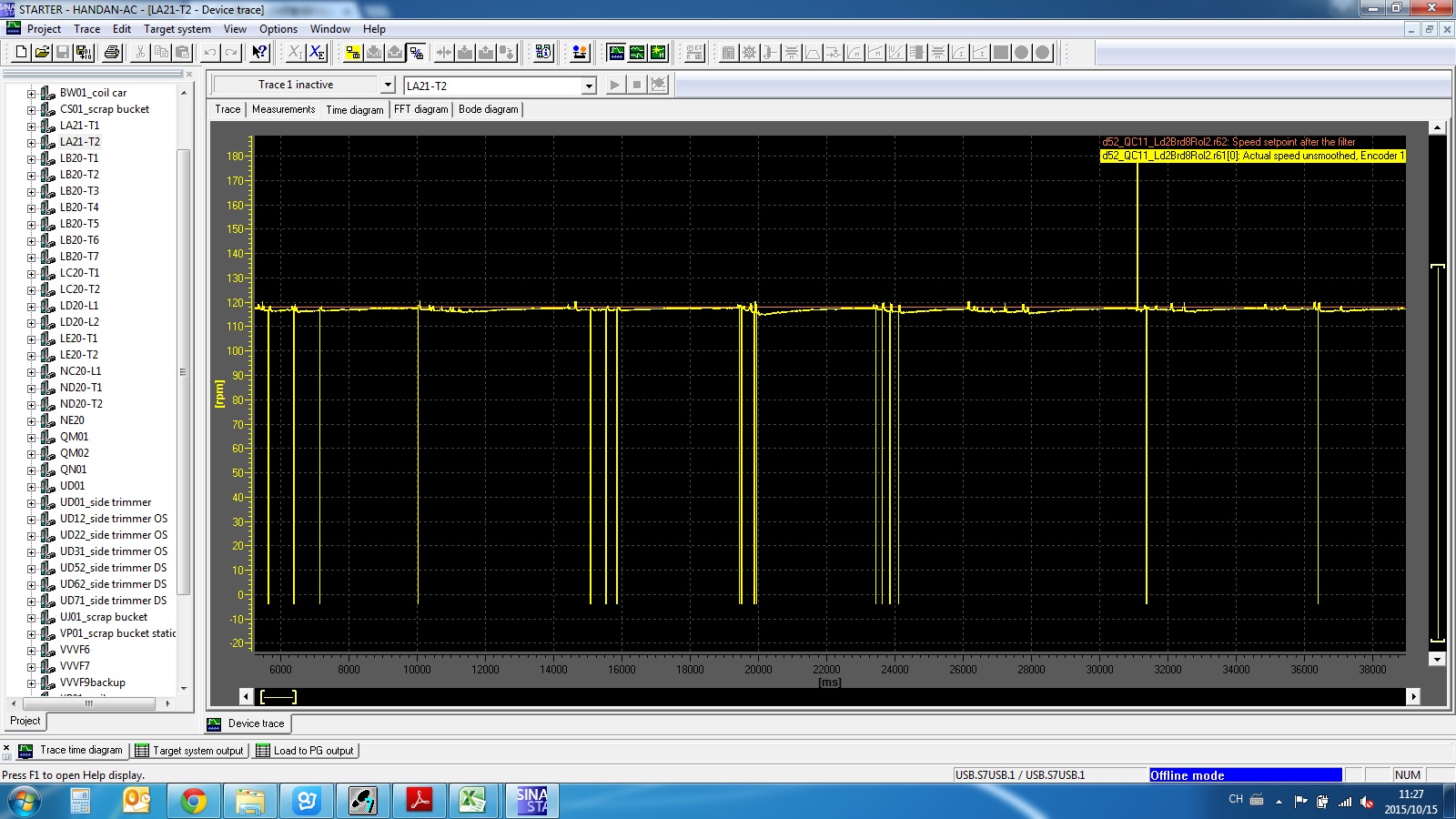Select the Time diagram tab
This screenshot has height=819, width=1456.
point(355,109)
